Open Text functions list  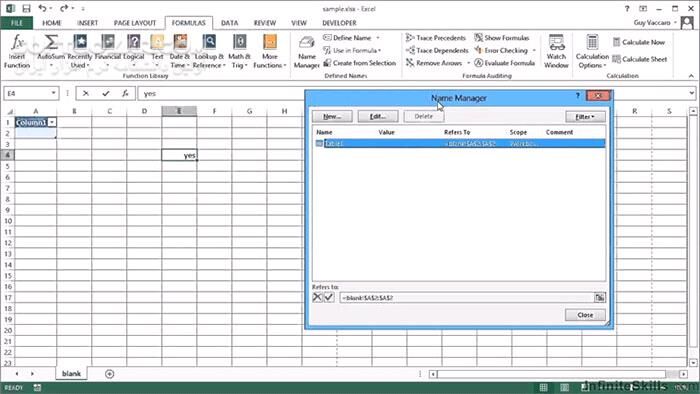[x=157, y=52]
